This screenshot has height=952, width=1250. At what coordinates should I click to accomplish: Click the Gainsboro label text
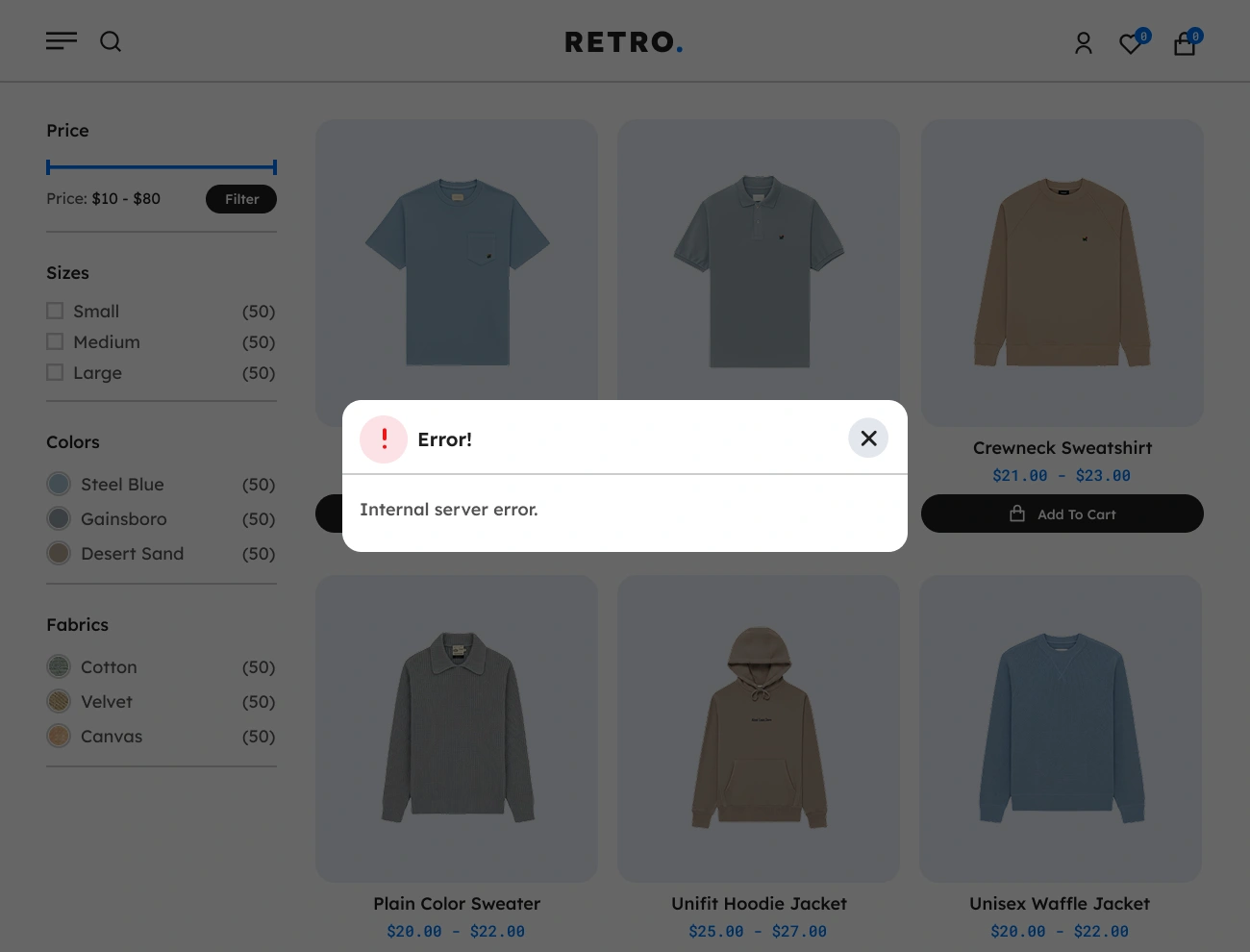pyautogui.click(x=124, y=519)
